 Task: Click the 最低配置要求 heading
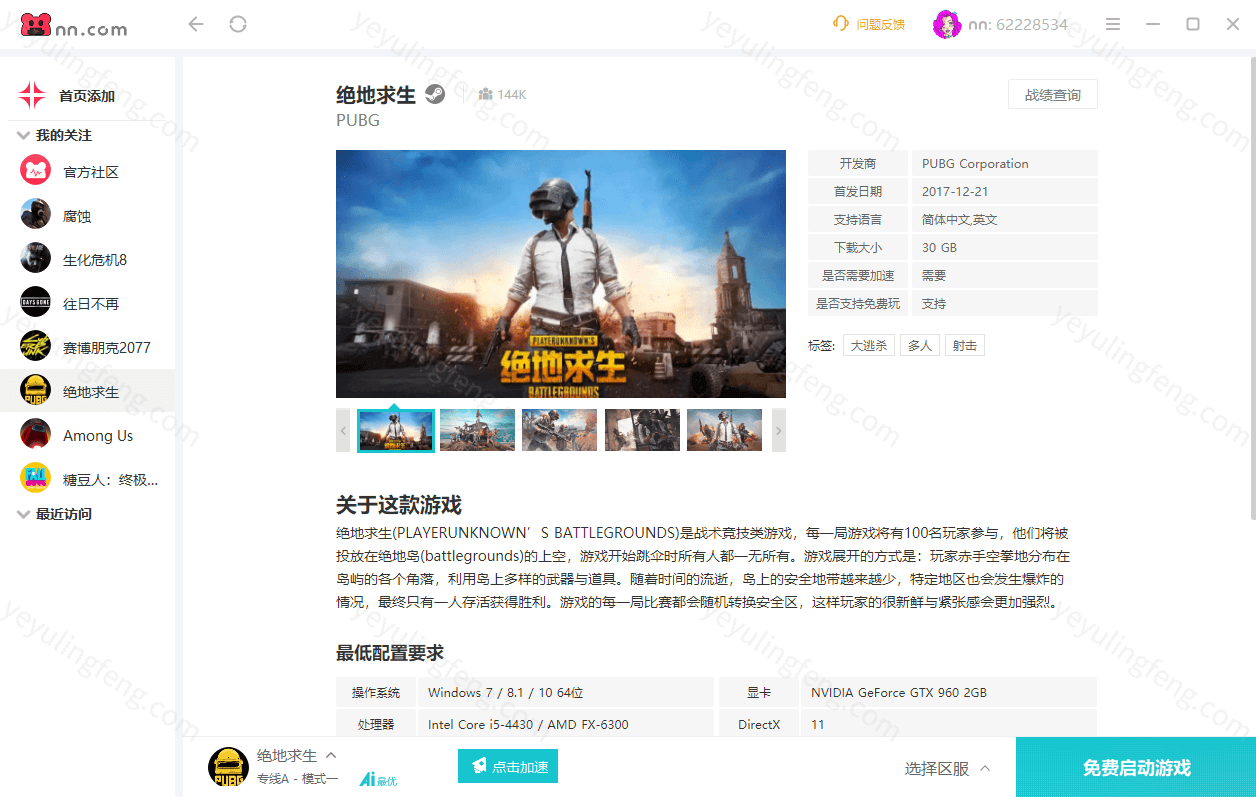point(390,653)
